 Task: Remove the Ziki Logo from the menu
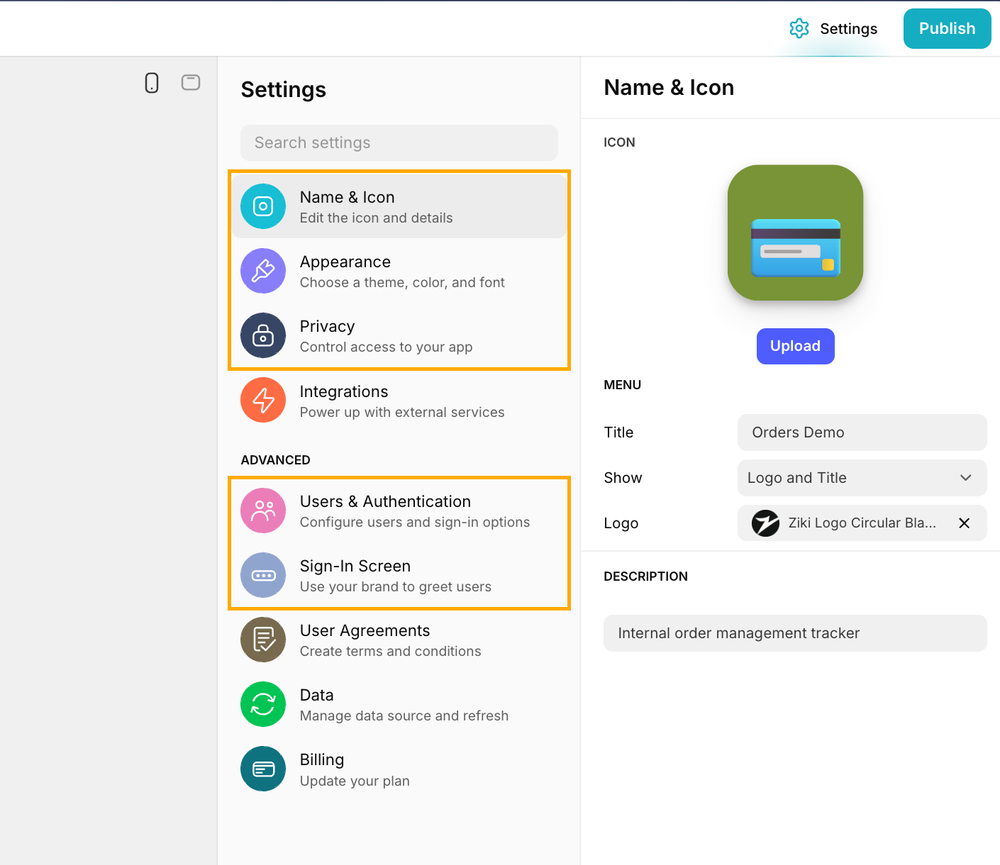tap(964, 523)
